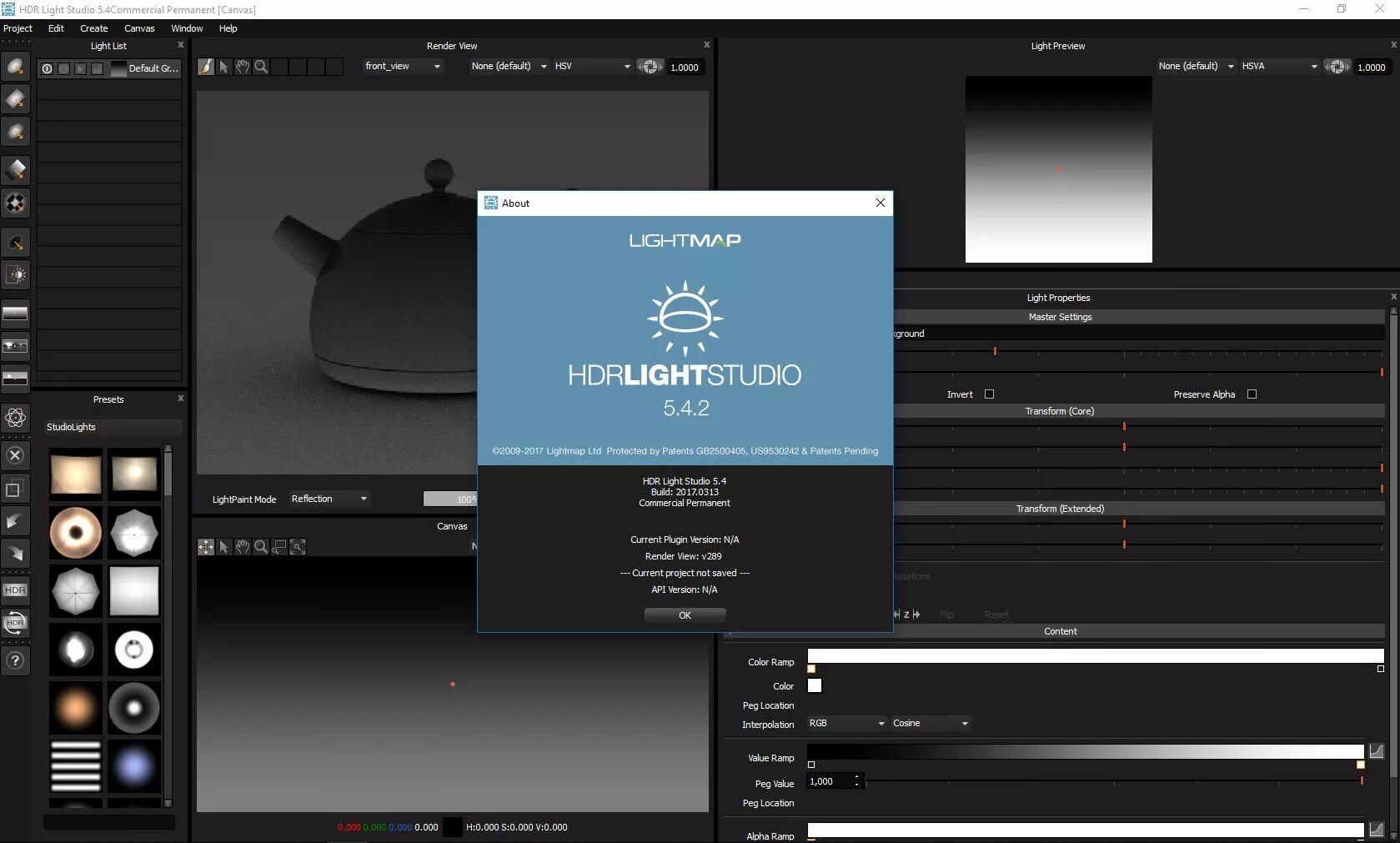The width and height of the screenshot is (1400, 843).
Task: Click the Undo arrow icon in the toolbar
Action: pyautogui.click(x=15, y=522)
